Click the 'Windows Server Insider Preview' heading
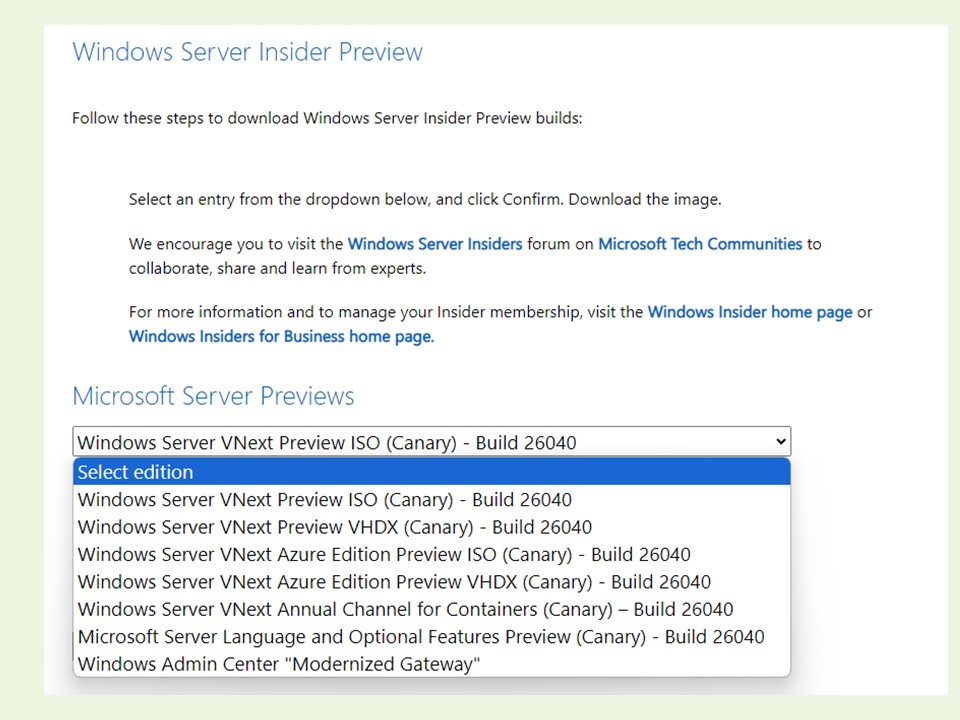This screenshot has width=960, height=720. (x=247, y=52)
